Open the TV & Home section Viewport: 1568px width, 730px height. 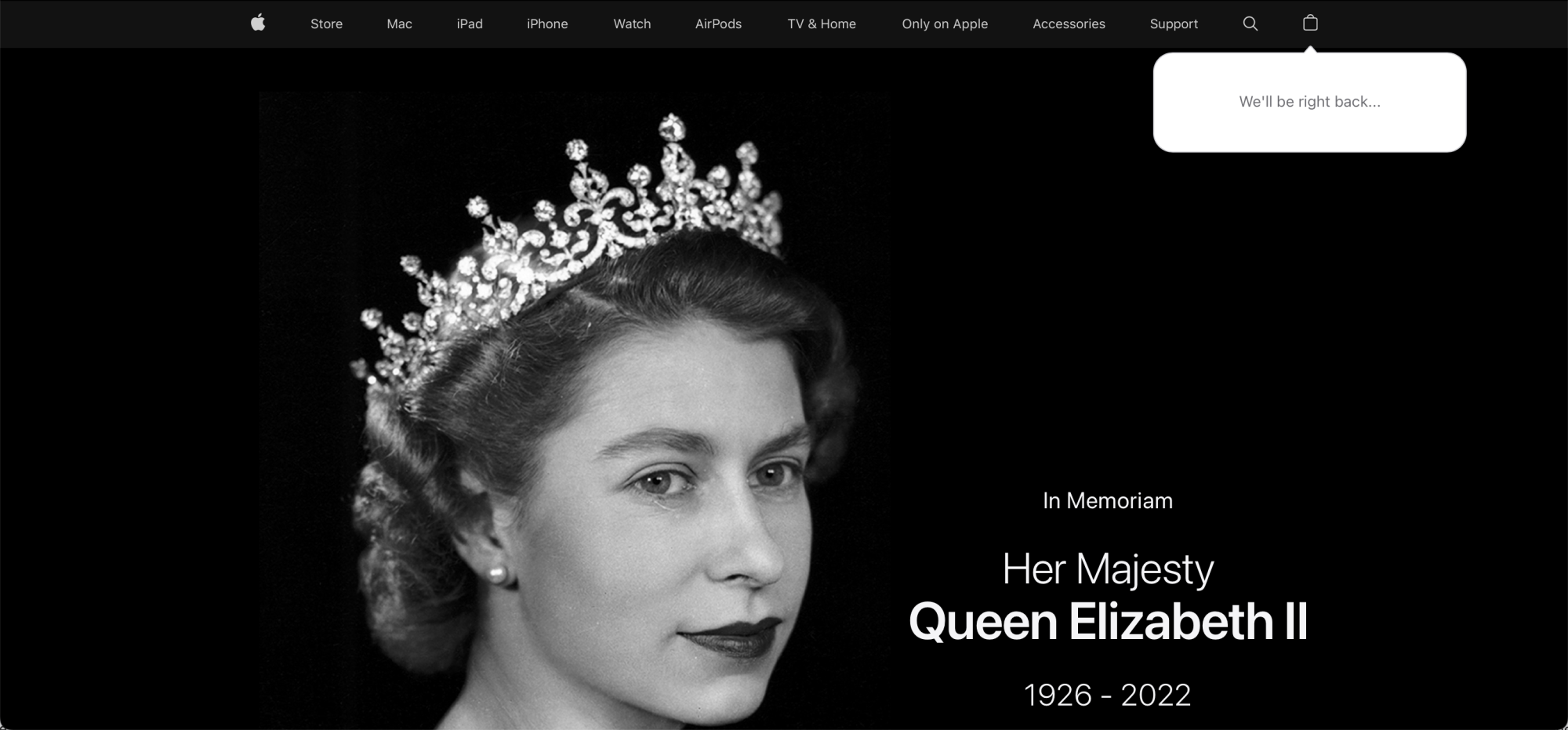click(x=822, y=24)
